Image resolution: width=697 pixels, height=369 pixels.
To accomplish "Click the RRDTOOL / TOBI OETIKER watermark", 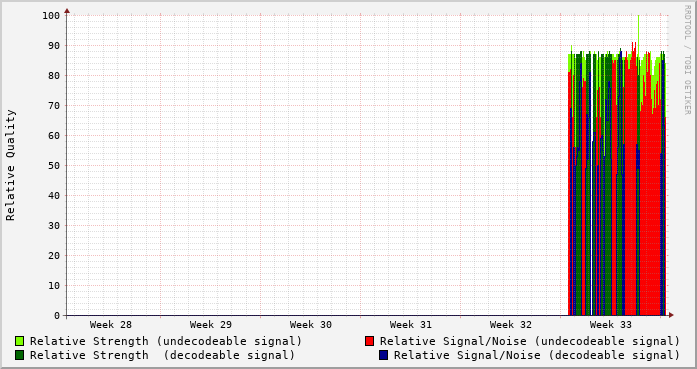I will click(687, 60).
